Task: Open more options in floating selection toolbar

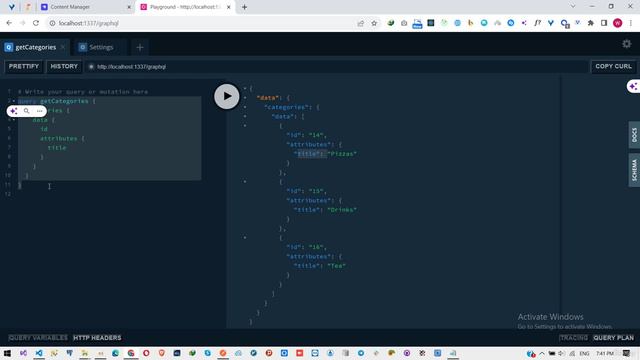Action: point(39,111)
